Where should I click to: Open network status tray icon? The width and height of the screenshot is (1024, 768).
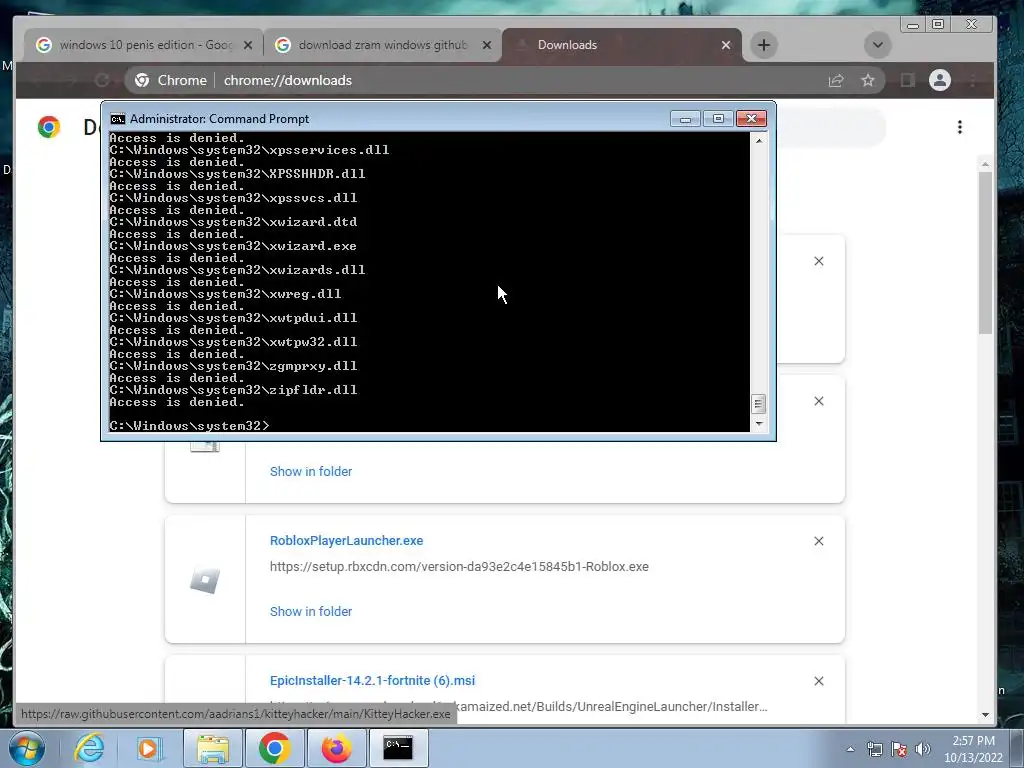(x=874, y=749)
